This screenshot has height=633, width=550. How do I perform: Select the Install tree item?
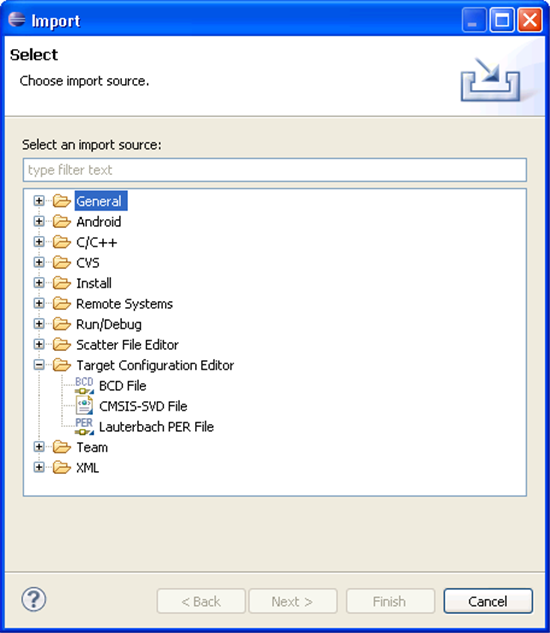(94, 283)
